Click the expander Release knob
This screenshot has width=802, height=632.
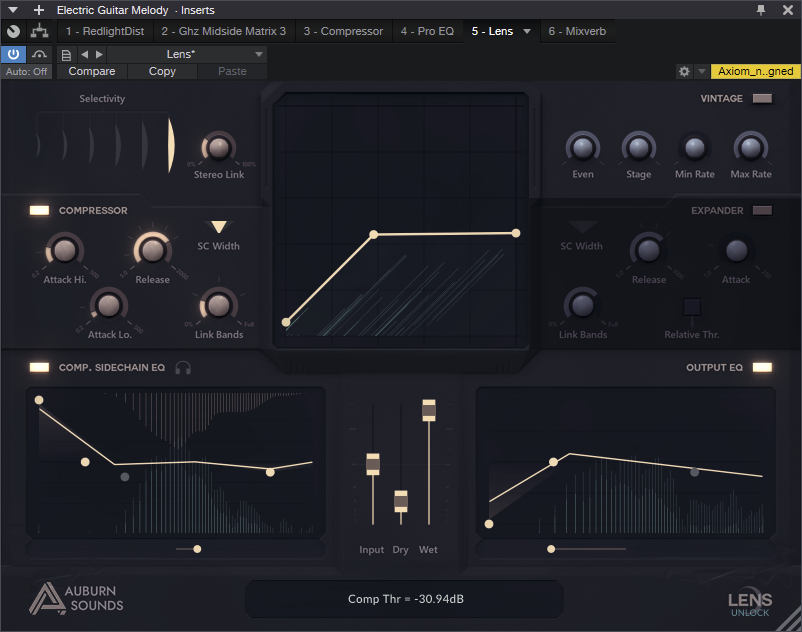click(649, 251)
